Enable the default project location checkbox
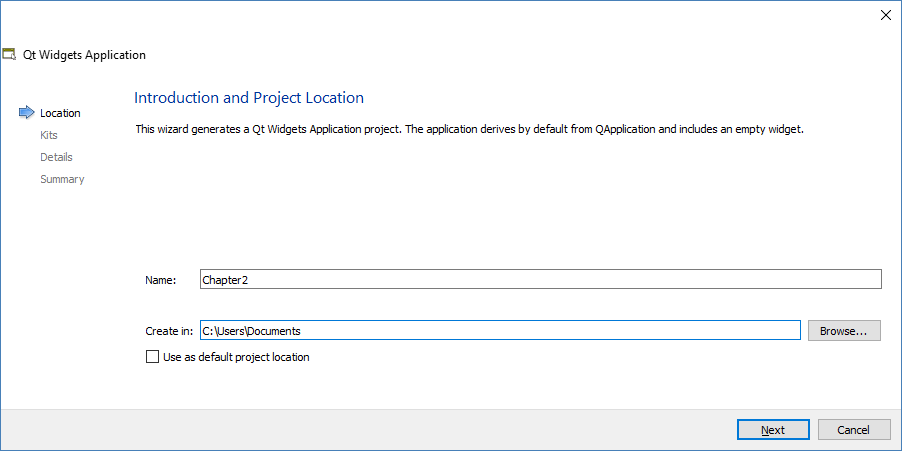Screen dimensions: 902x451 [x=153, y=357]
